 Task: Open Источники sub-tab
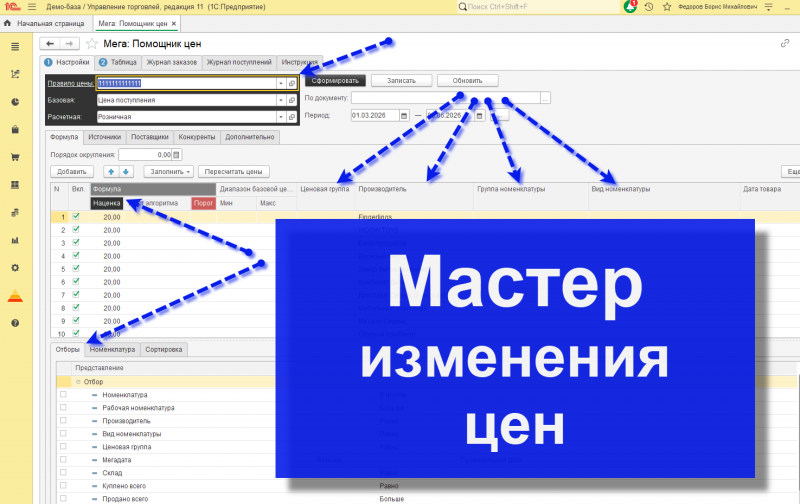tap(105, 137)
